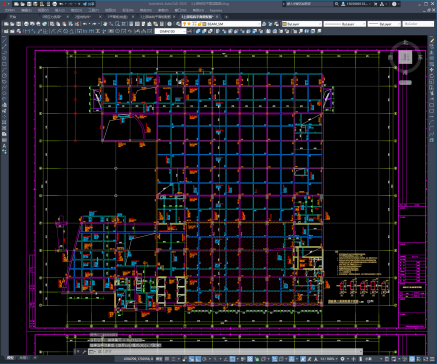
Task: Open the lineweight ByLayer dropdown
Action: [x=398, y=24]
